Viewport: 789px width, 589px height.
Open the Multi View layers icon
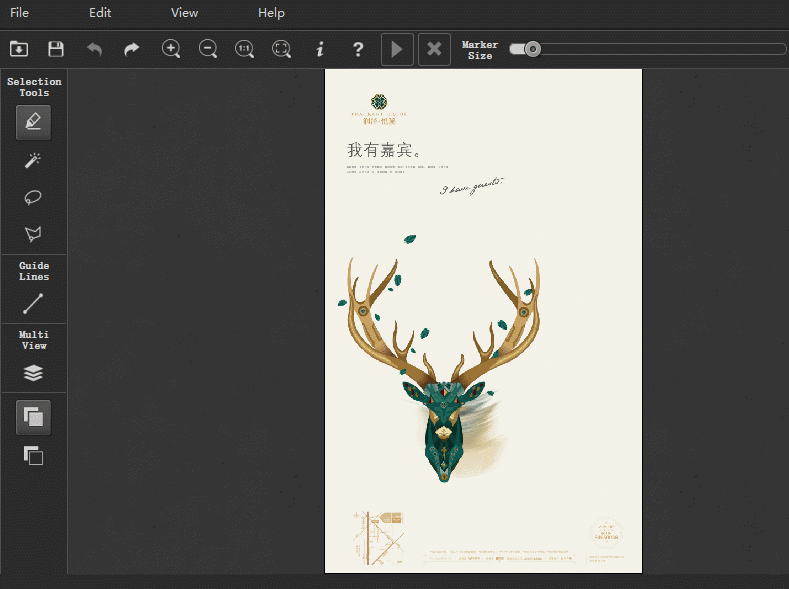33,373
